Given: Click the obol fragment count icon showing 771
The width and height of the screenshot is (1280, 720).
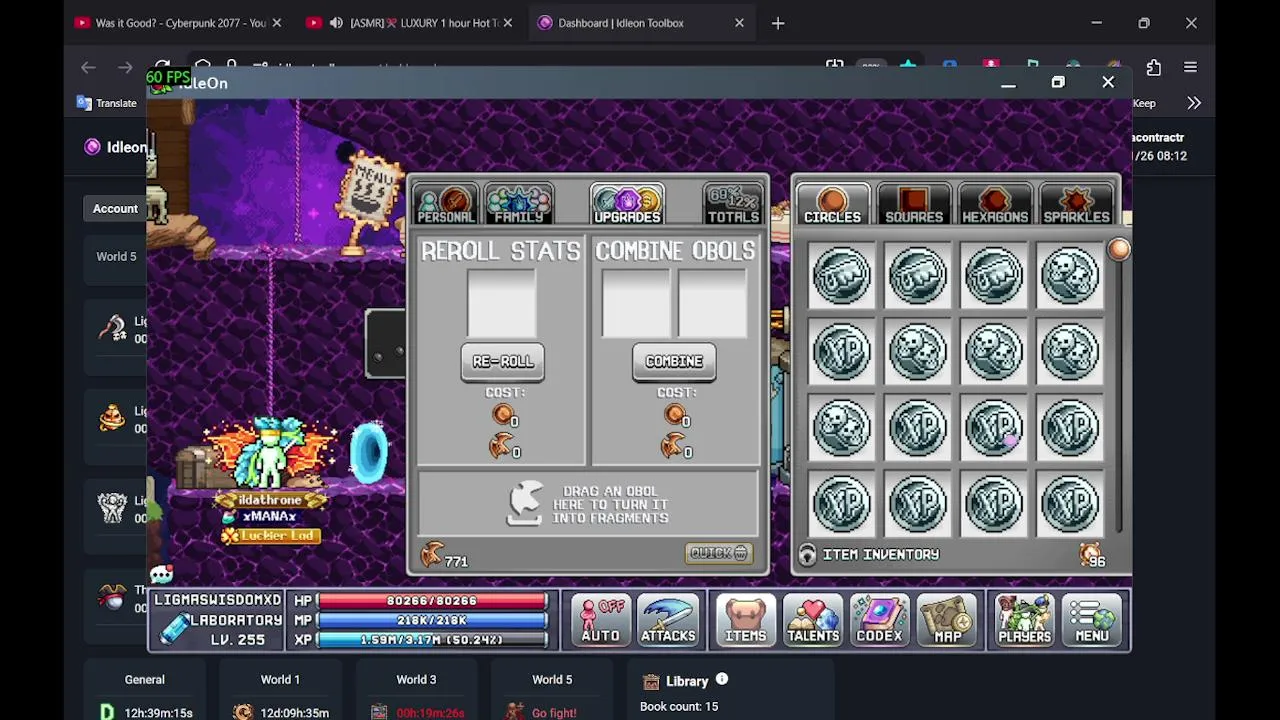Looking at the screenshot, I should [432, 555].
